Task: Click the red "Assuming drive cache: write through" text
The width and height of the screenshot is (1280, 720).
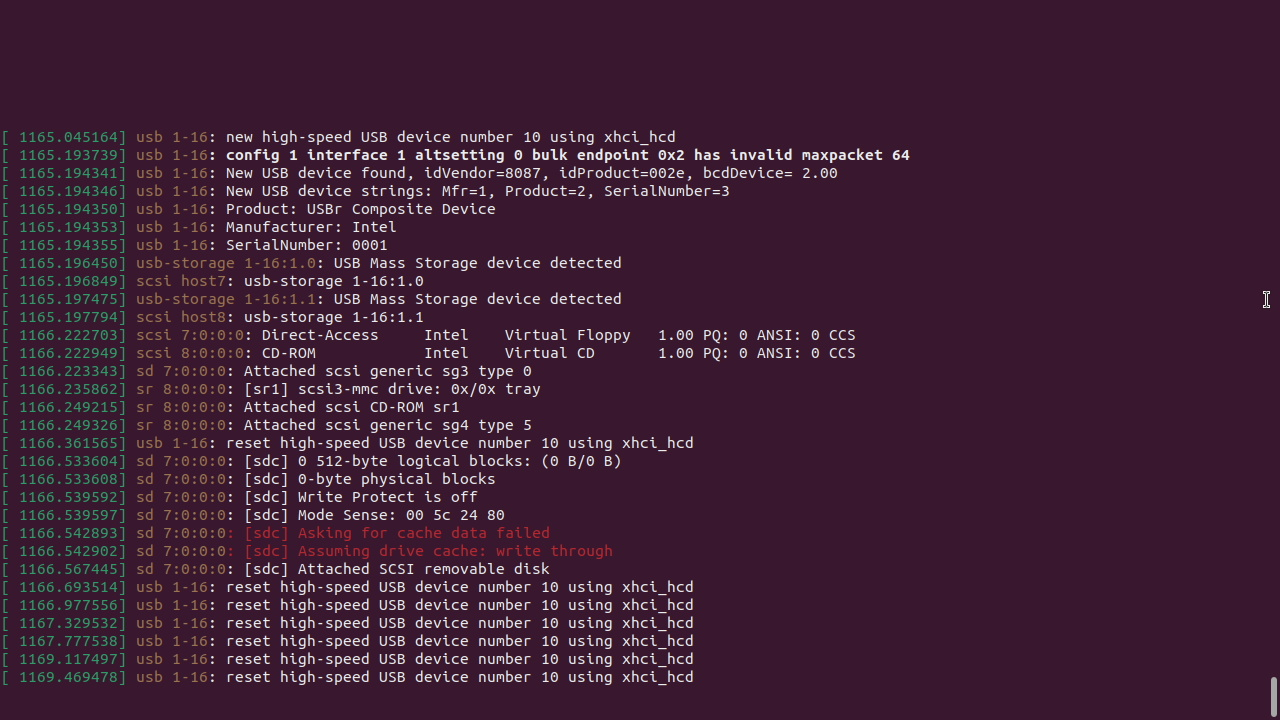Action: 455,551
